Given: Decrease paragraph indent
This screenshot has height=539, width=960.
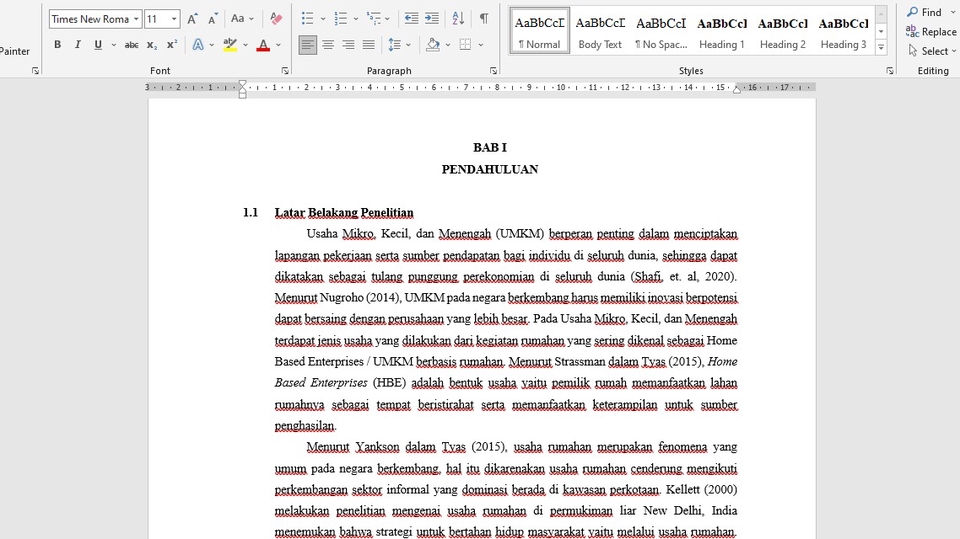Looking at the screenshot, I should pos(411,19).
